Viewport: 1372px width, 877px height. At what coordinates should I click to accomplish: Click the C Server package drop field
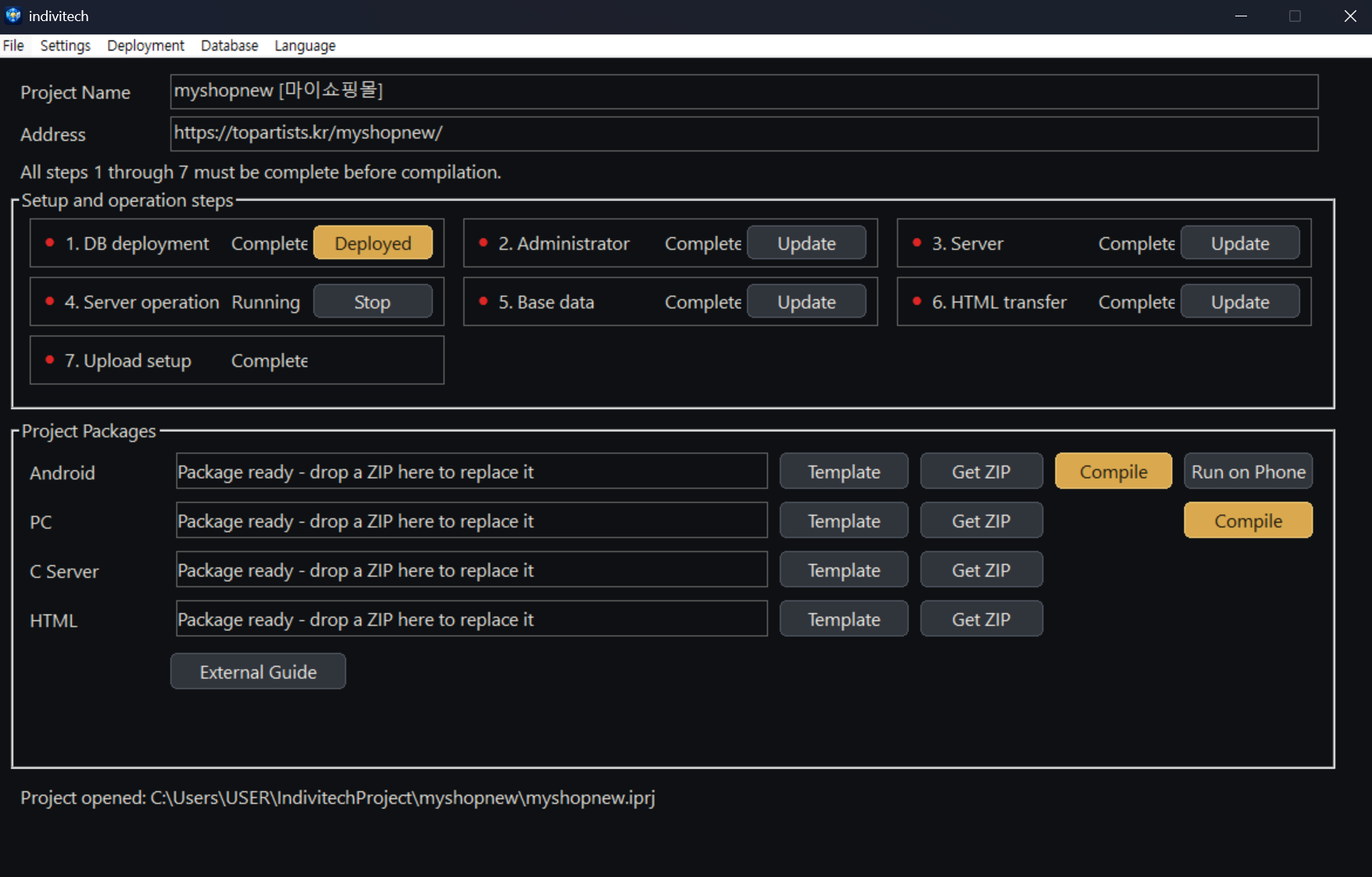[x=472, y=569]
